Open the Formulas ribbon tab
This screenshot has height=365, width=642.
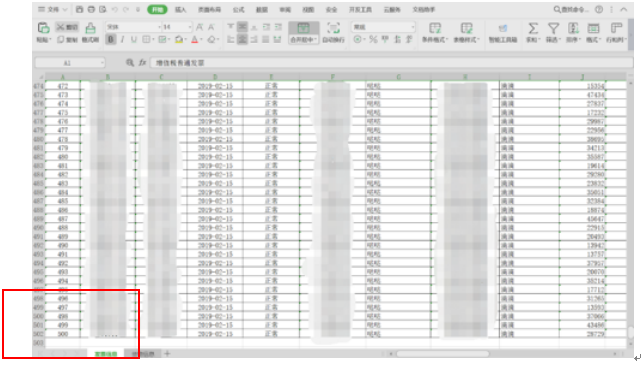(x=238, y=9)
